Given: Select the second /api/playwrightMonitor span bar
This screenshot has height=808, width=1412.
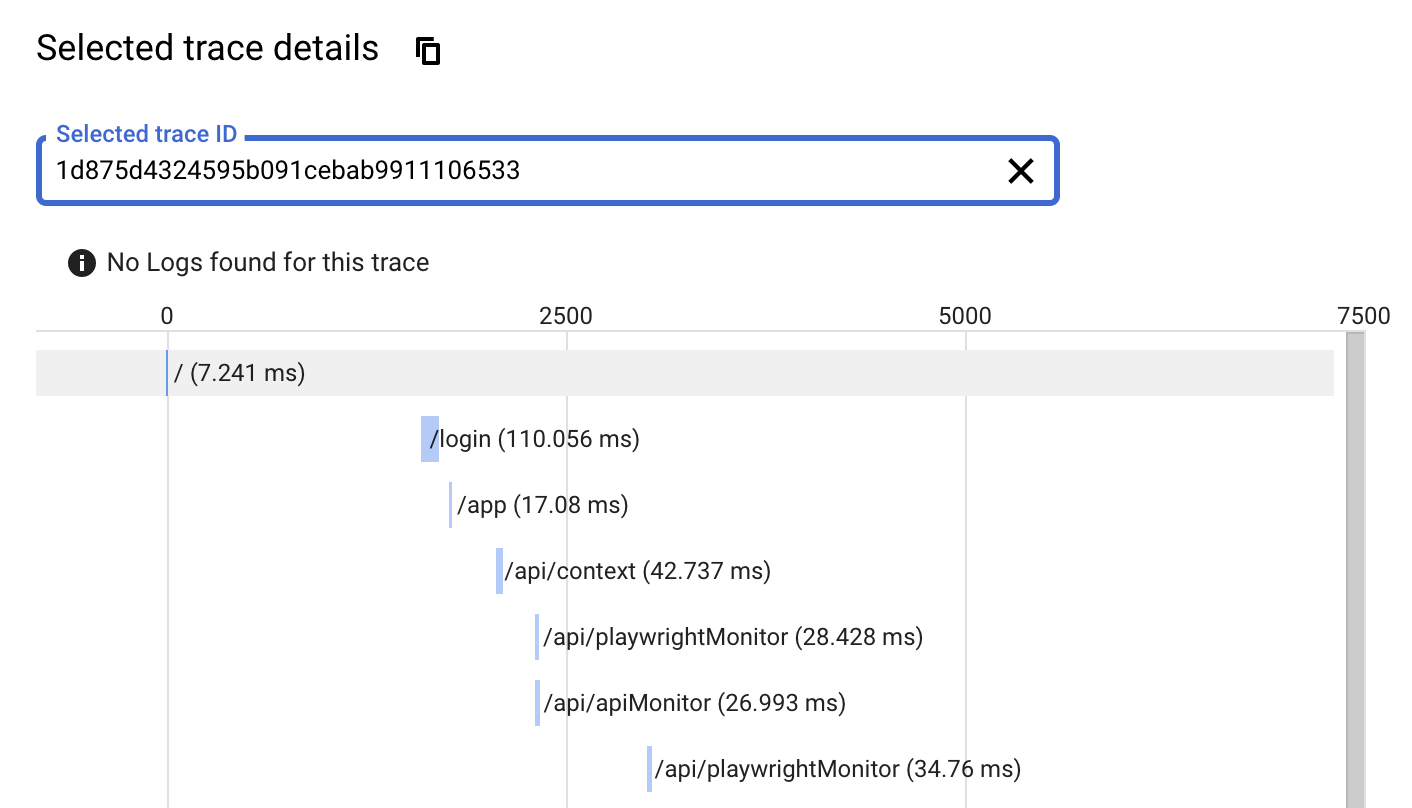Looking at the screenshot, I should (649, 768).
